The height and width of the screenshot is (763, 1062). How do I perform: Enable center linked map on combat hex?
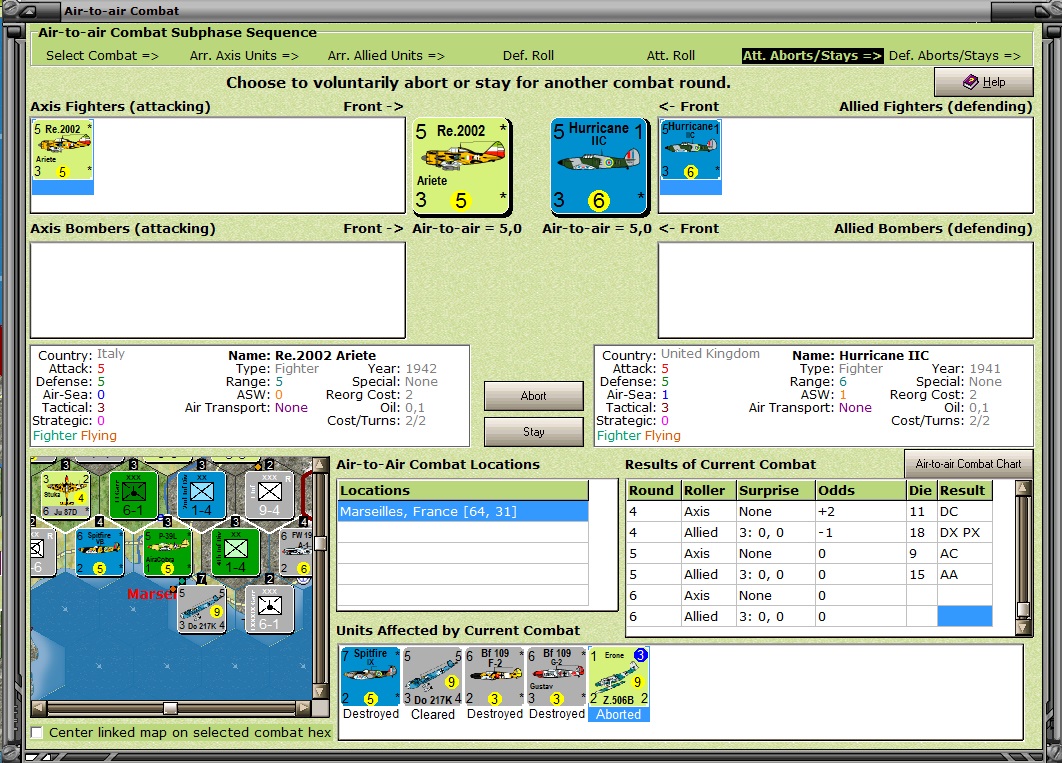click(x=37, y=733)
